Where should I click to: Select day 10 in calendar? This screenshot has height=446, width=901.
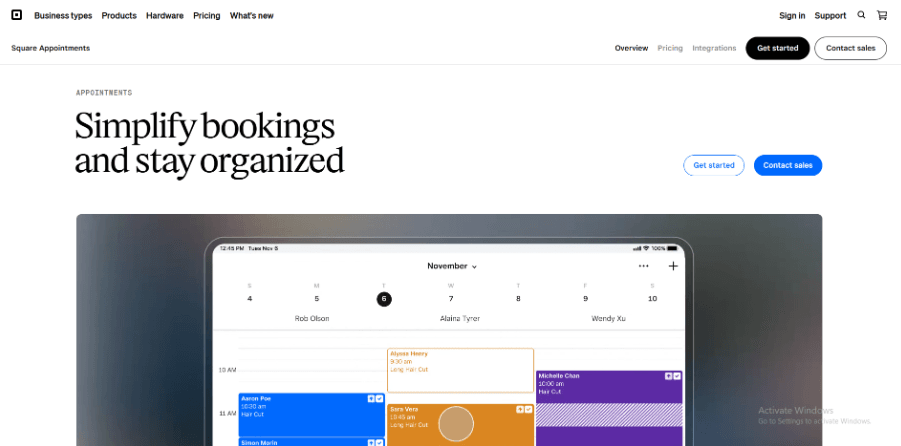click(652, 299)
